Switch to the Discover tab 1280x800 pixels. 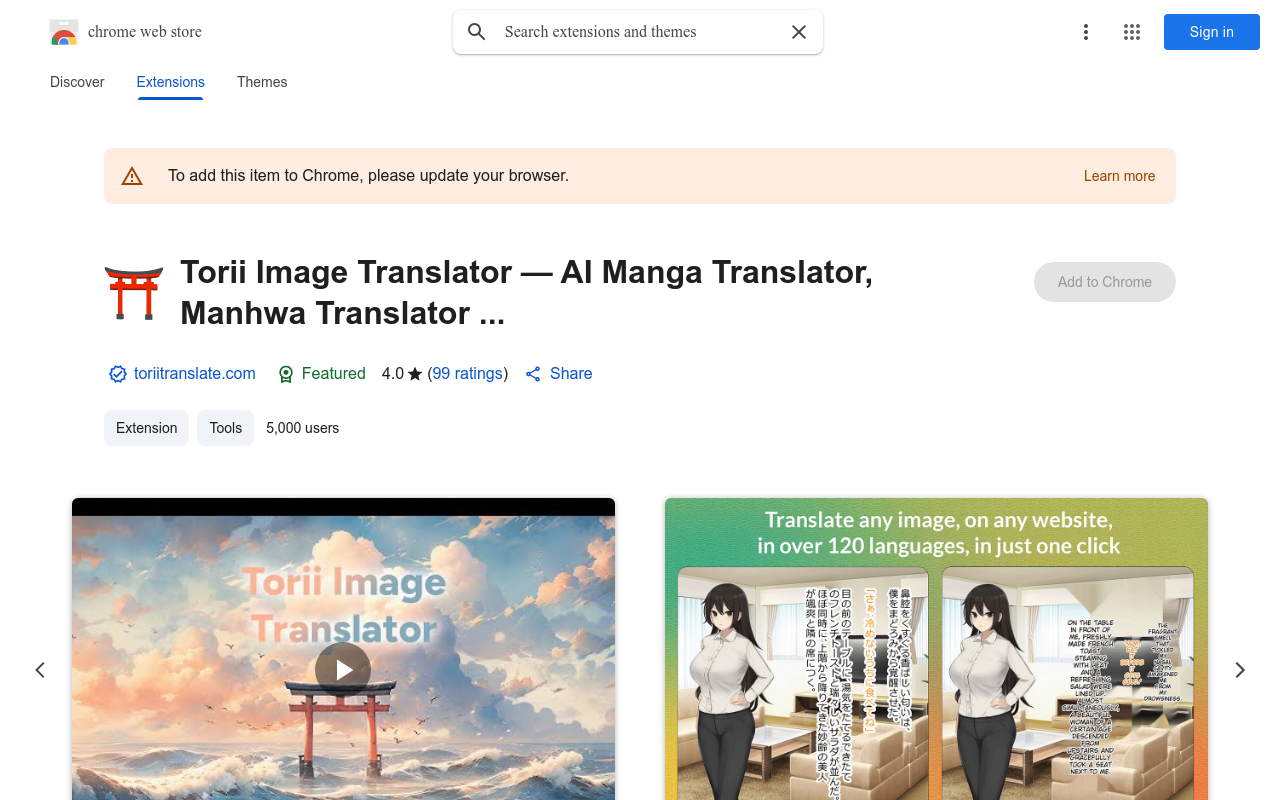(x=77, y=82)
